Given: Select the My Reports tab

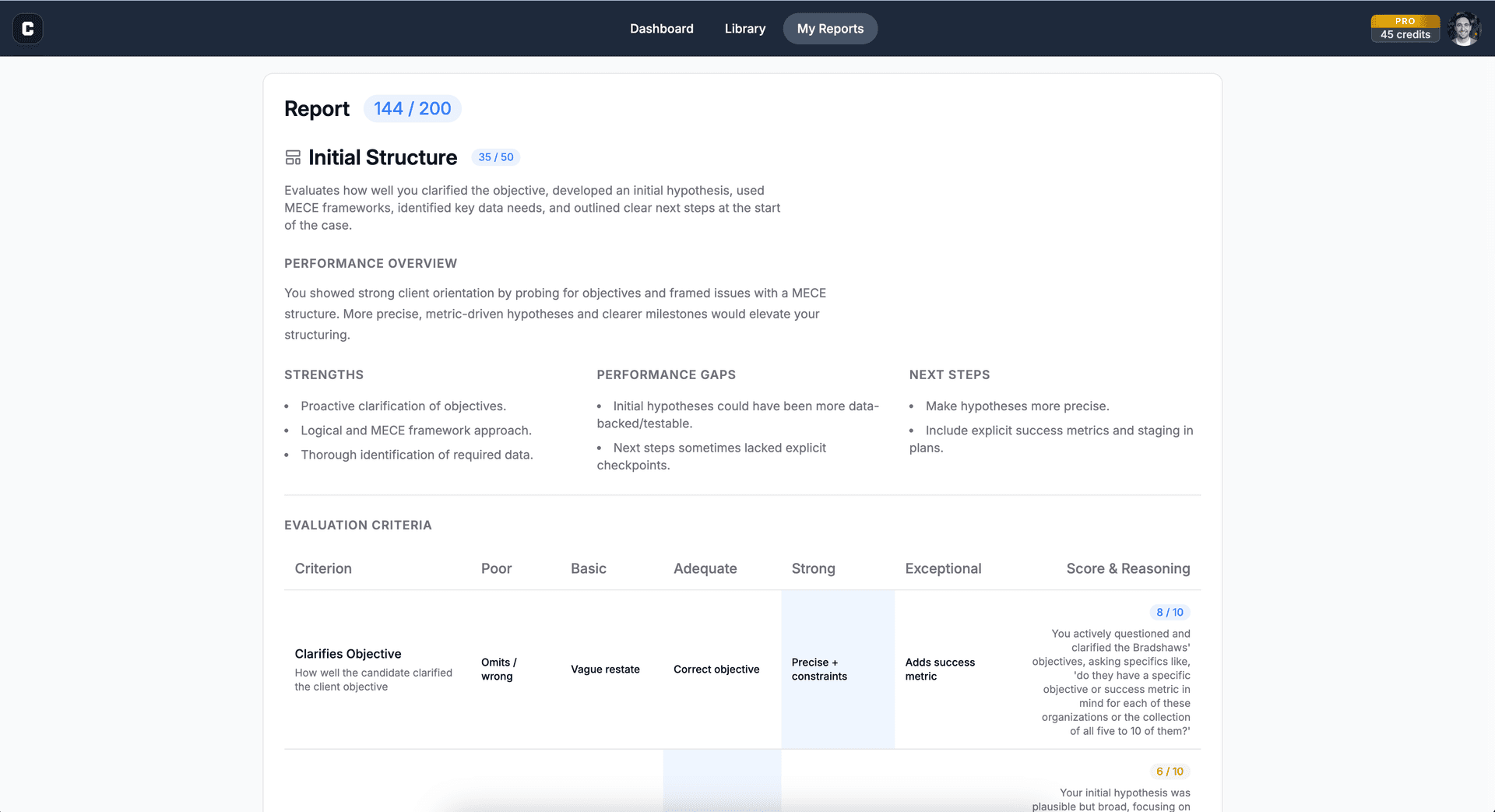Looking at the screenshot, I should point(830,29).
